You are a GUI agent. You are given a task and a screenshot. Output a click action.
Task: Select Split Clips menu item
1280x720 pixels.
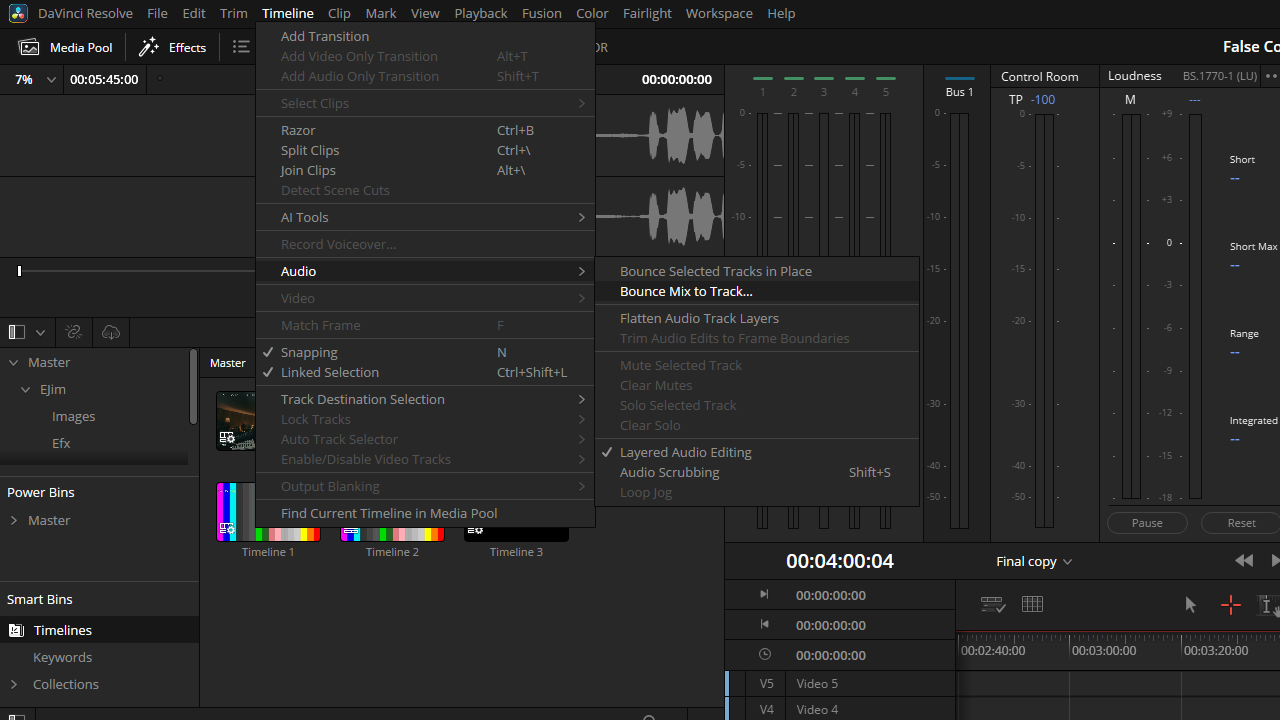pos(426,150)
